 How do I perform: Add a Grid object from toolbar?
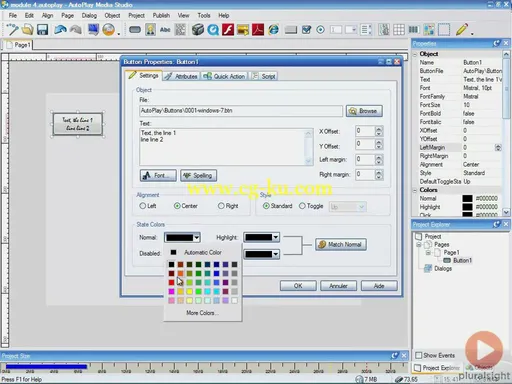tap(399, 30)
